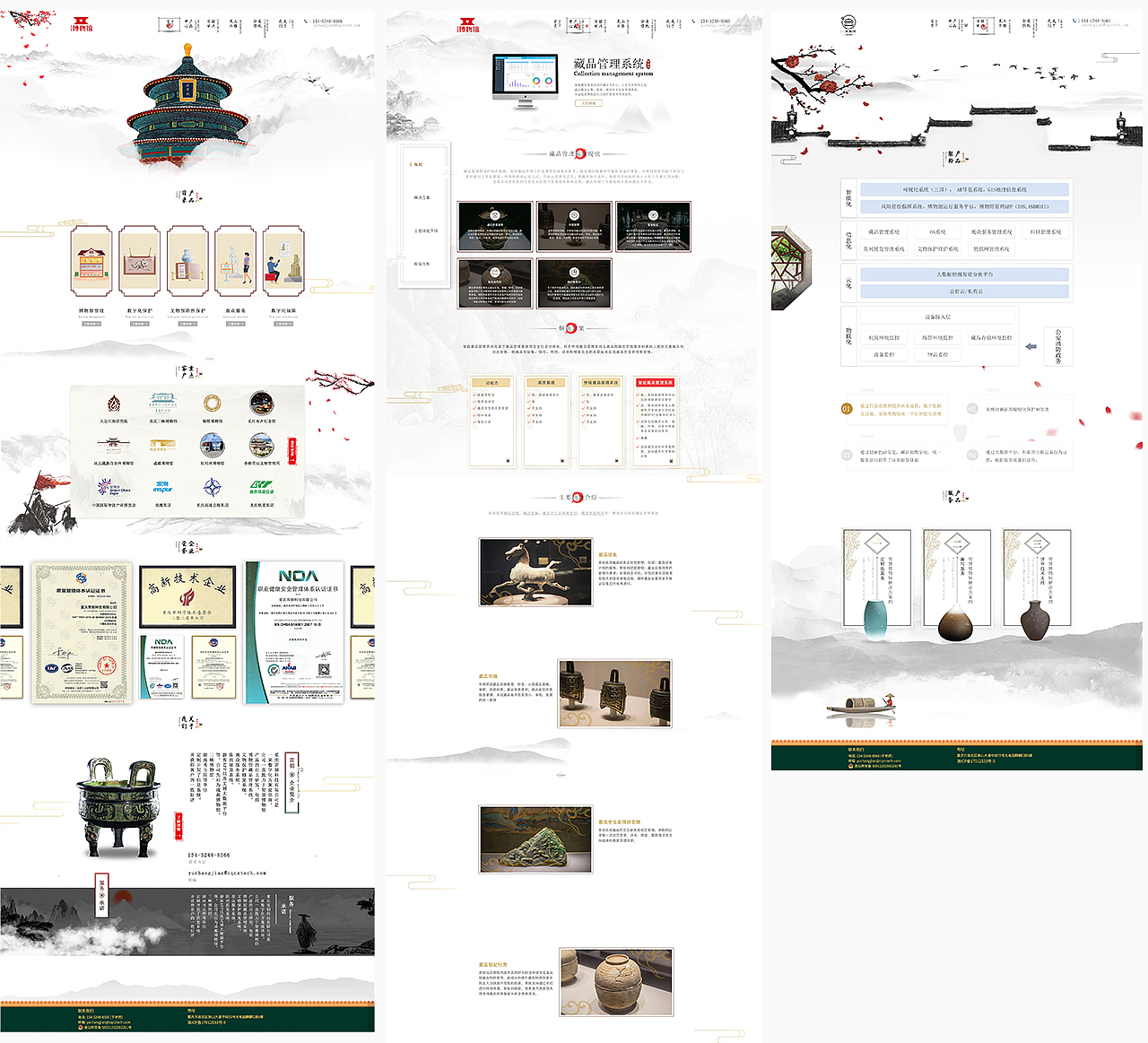
Task: Click the black round logo on right page
Action: (848, 25)
